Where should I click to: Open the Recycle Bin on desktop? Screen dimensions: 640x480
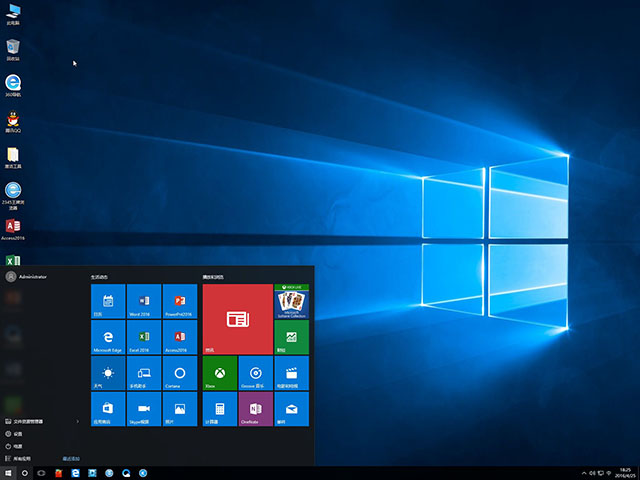tap(13, 48)
